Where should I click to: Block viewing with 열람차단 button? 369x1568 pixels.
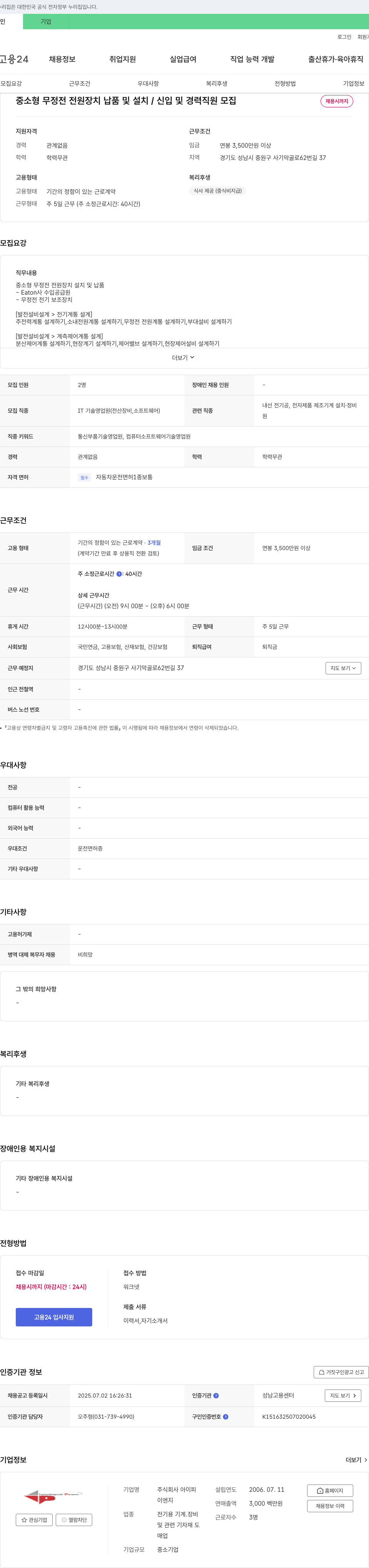point(74,1519)
